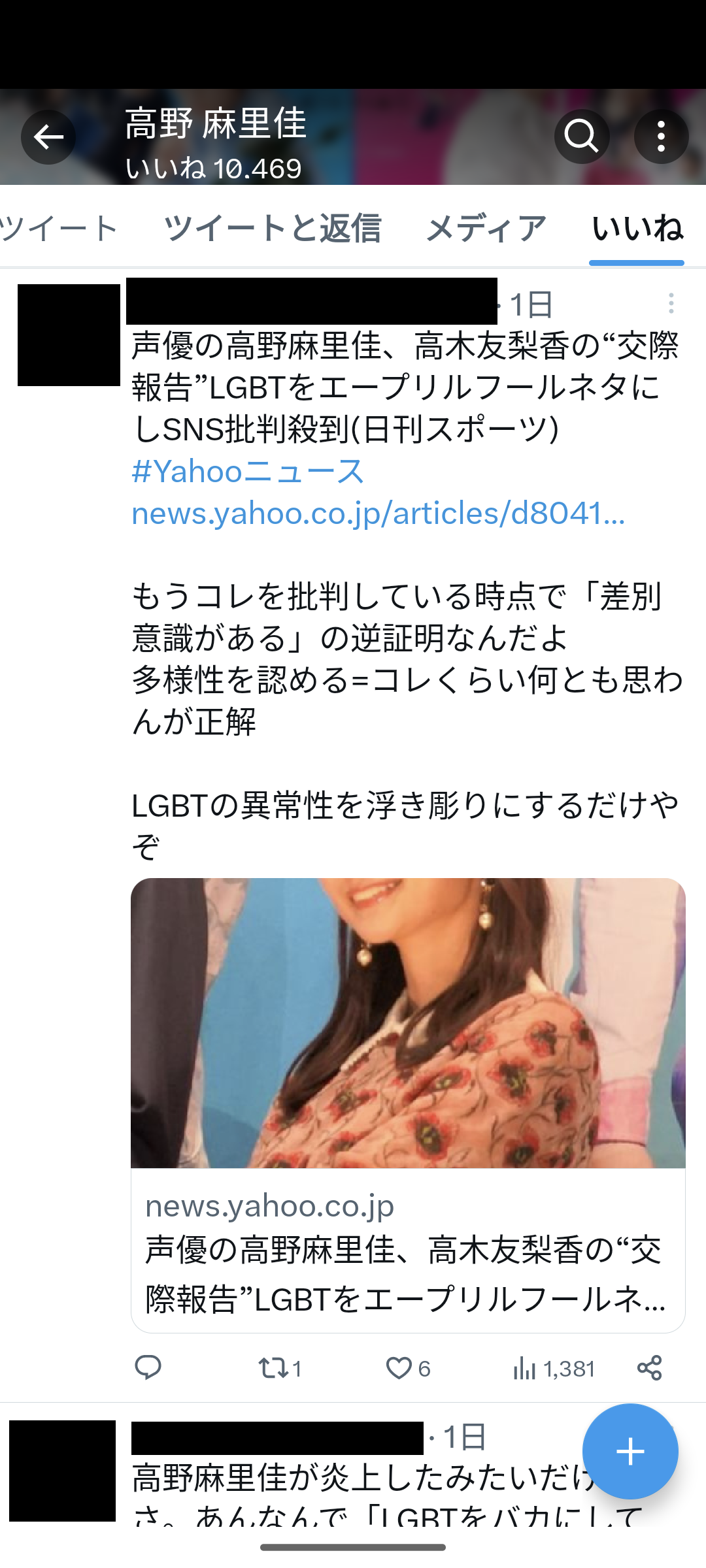Viewport: 706px width, 1568px height.
Task: Retweet the first tweet
Action: pyautogui.click(x=280, y=1367)
